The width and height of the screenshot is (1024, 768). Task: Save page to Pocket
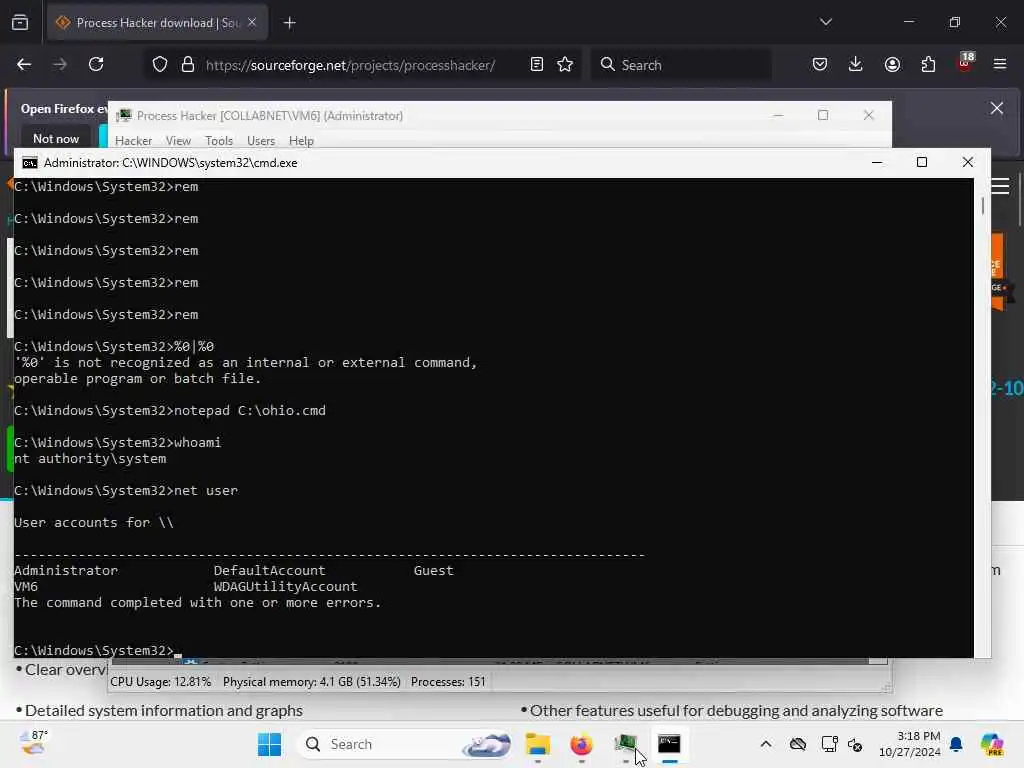pos(820,65)
